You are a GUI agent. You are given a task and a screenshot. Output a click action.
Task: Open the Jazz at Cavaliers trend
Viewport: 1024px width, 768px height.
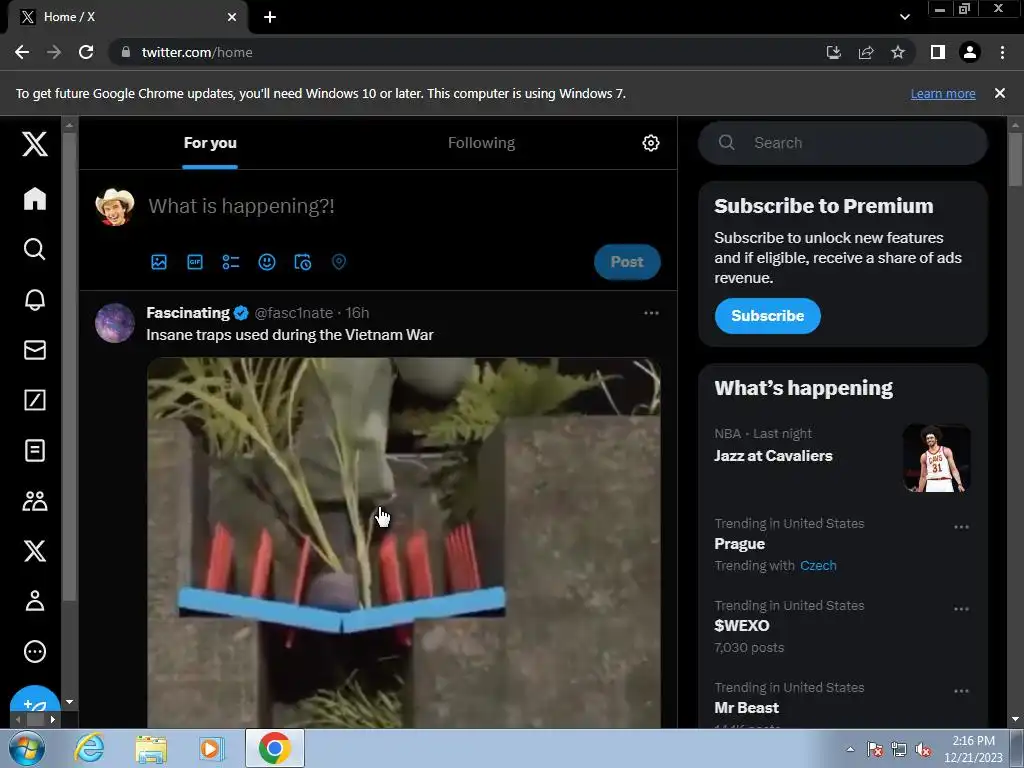pos(773,456)
